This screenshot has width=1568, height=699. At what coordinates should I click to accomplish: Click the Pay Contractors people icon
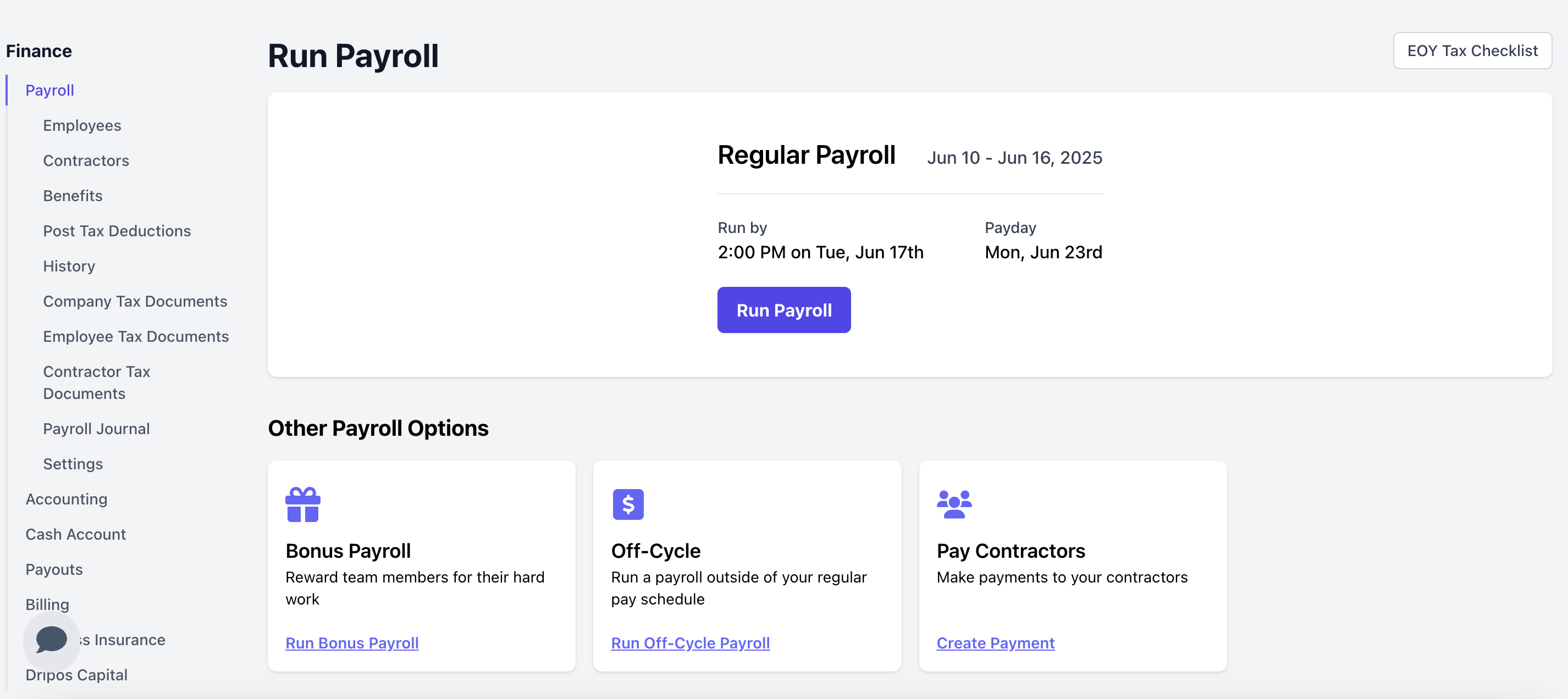[x=953, y=504]
